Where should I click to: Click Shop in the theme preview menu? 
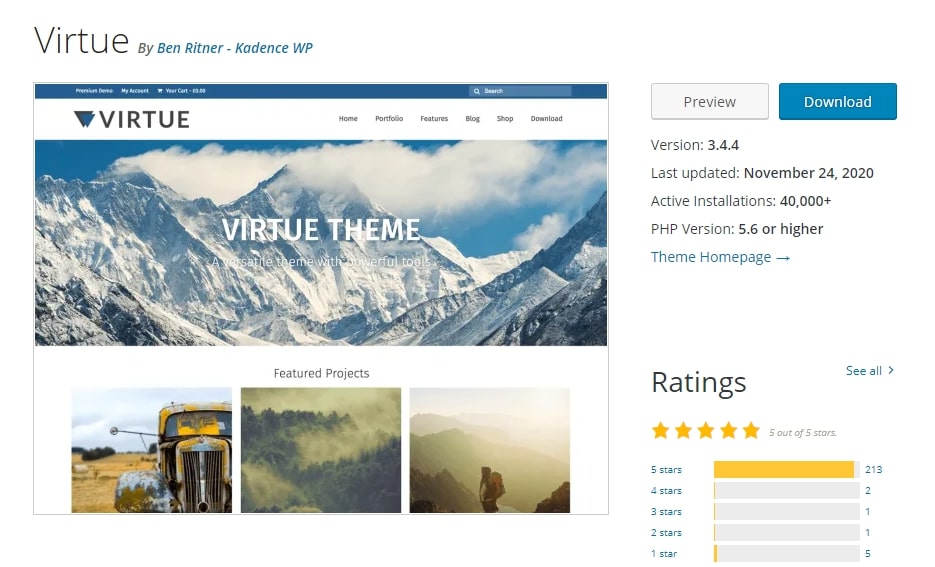505,119
